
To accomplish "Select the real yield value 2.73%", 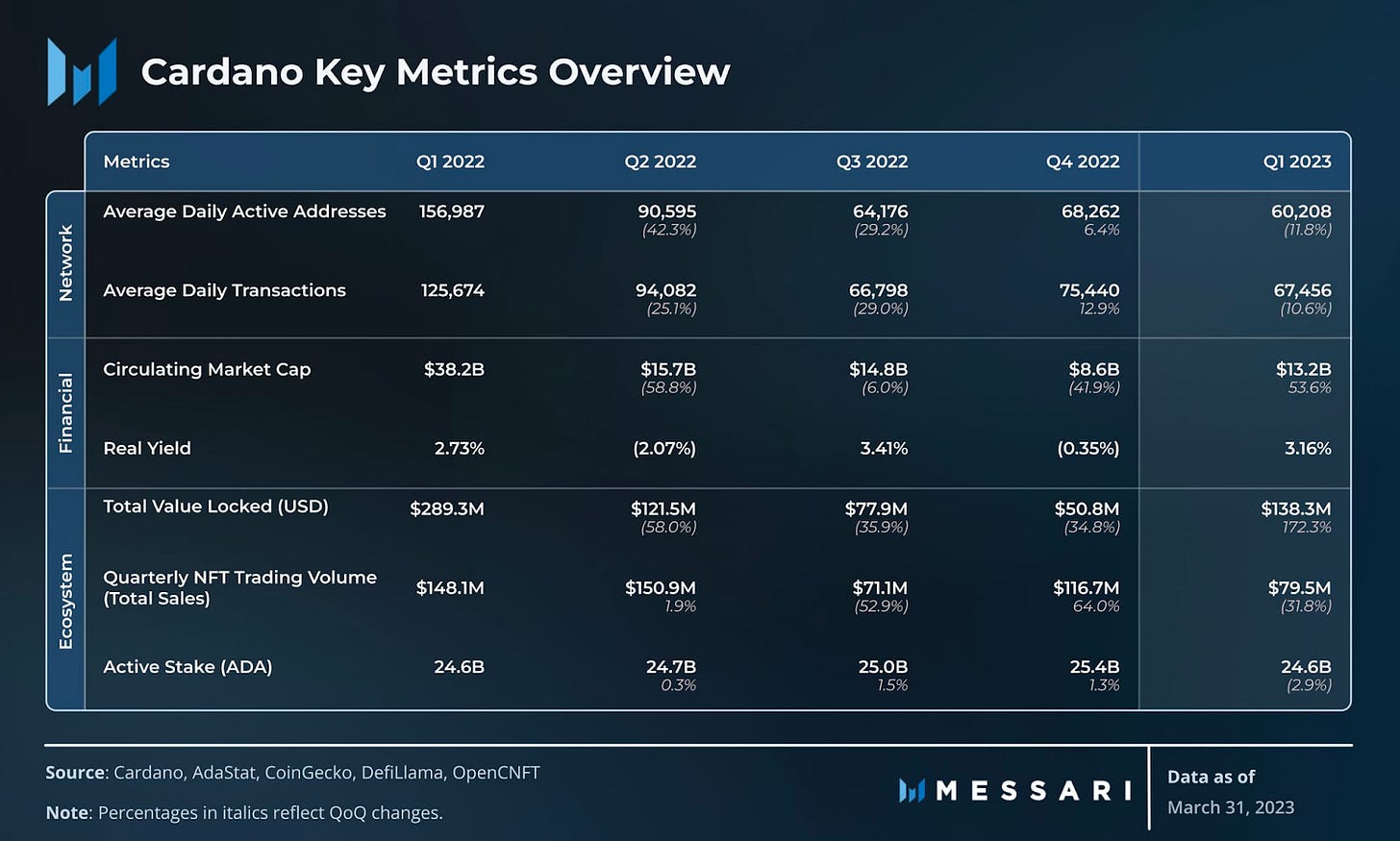I will (460, 449).
